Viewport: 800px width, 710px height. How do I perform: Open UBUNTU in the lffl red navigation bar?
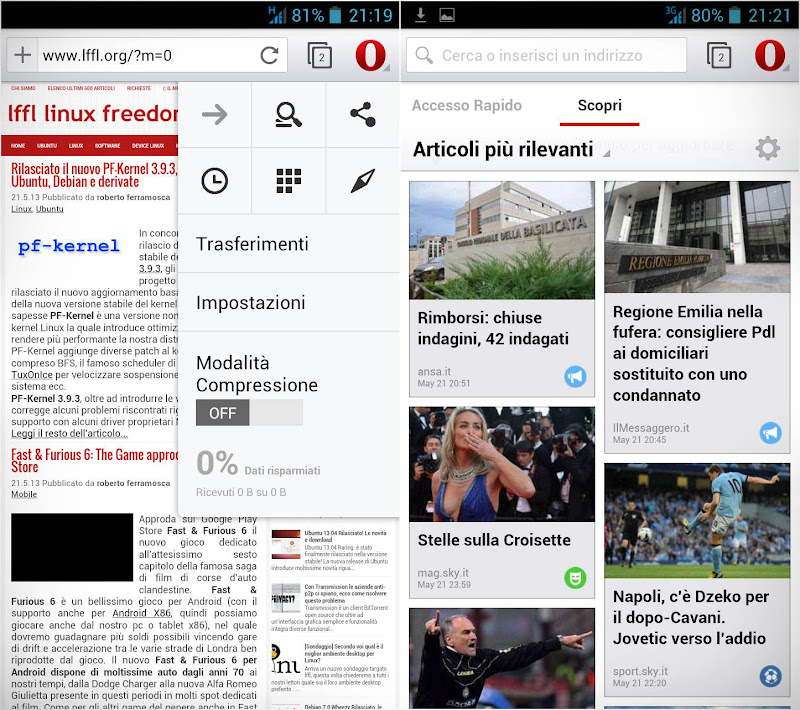tap(47, 146)
